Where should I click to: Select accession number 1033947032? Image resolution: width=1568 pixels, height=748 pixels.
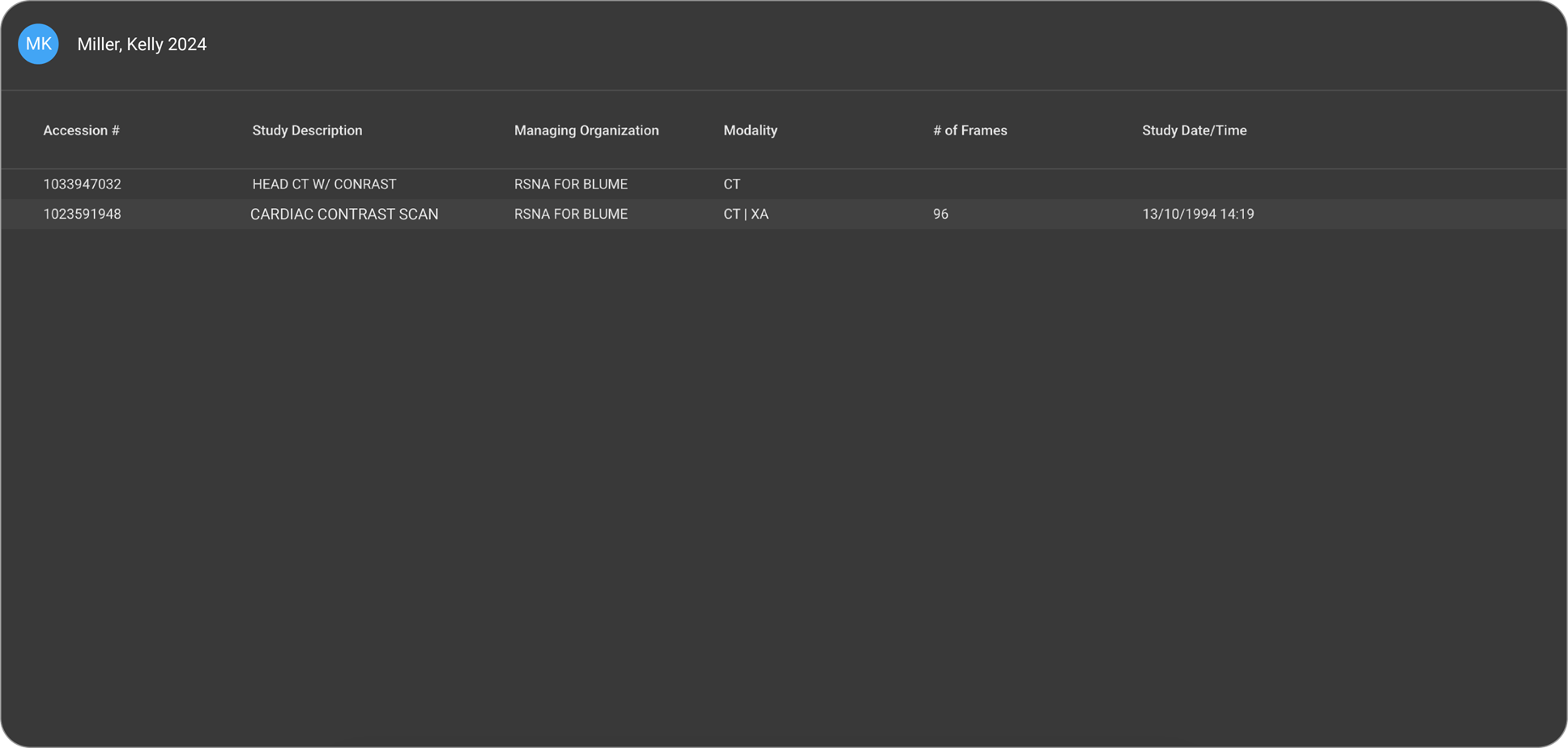click(82, 185)
